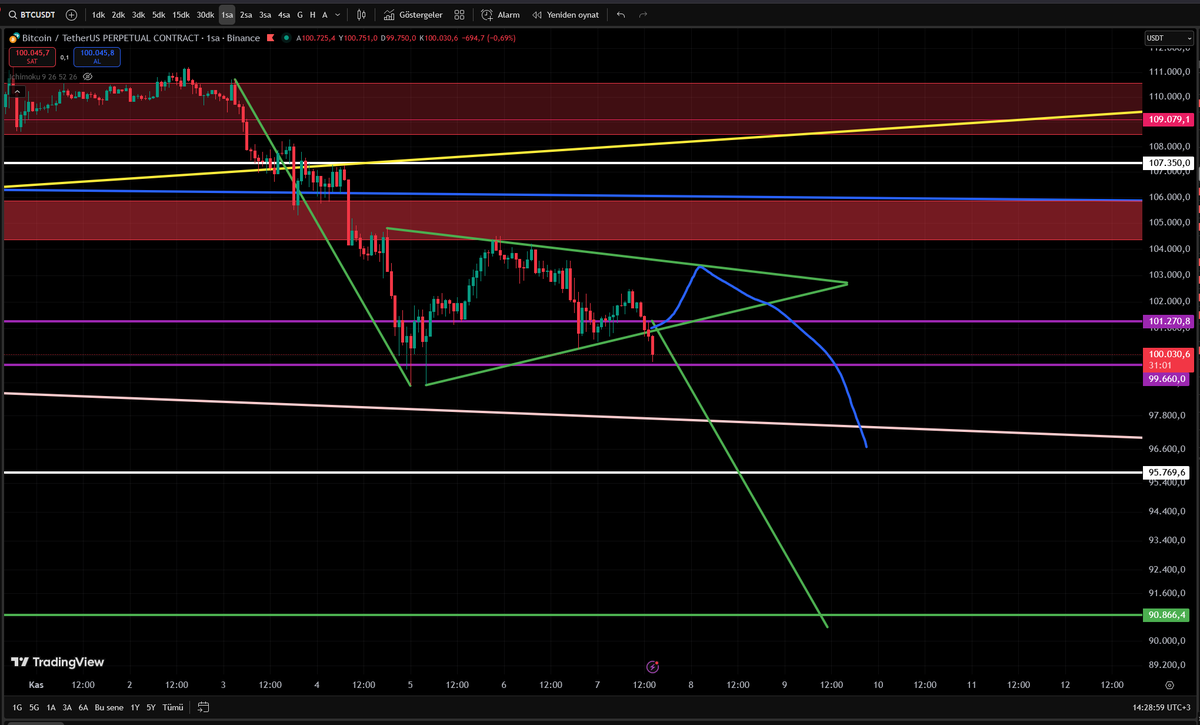Select the Bu sene date range
This screenshot has width=1200, height=725.
(x=109, y=707)
